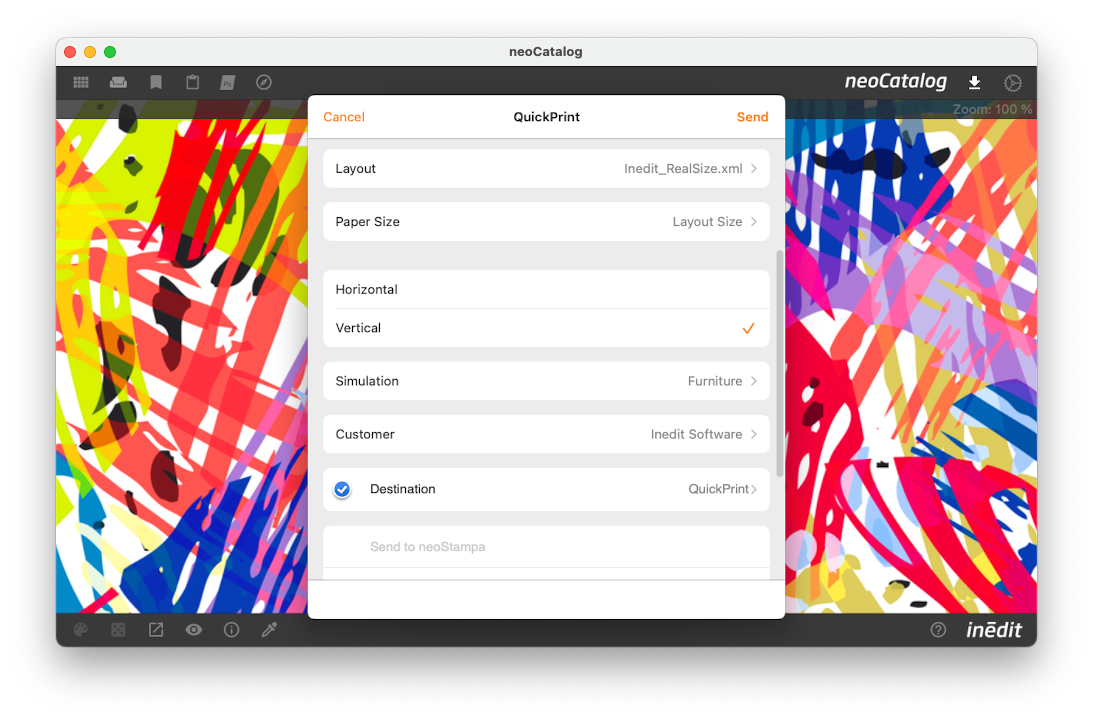This screenshot has height=721, width=1093.
Task: Open the bookmark icon in top toolbar
Action: (156, 82)
